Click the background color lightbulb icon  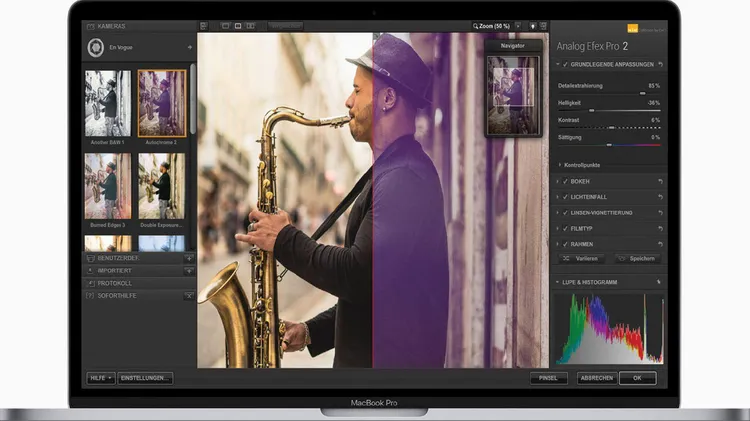(533, 26)
